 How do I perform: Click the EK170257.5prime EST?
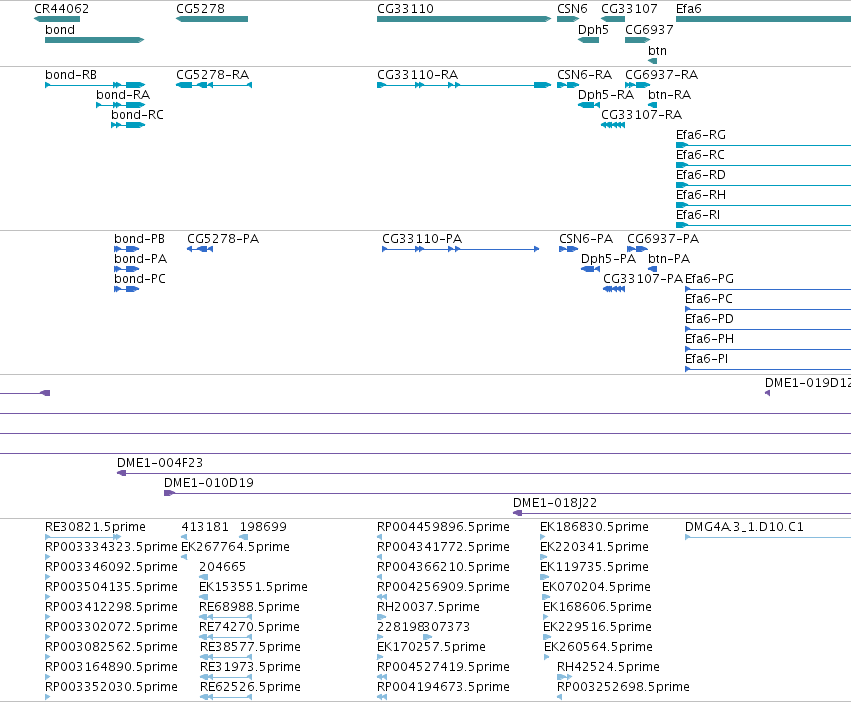(x=380, y=657)
